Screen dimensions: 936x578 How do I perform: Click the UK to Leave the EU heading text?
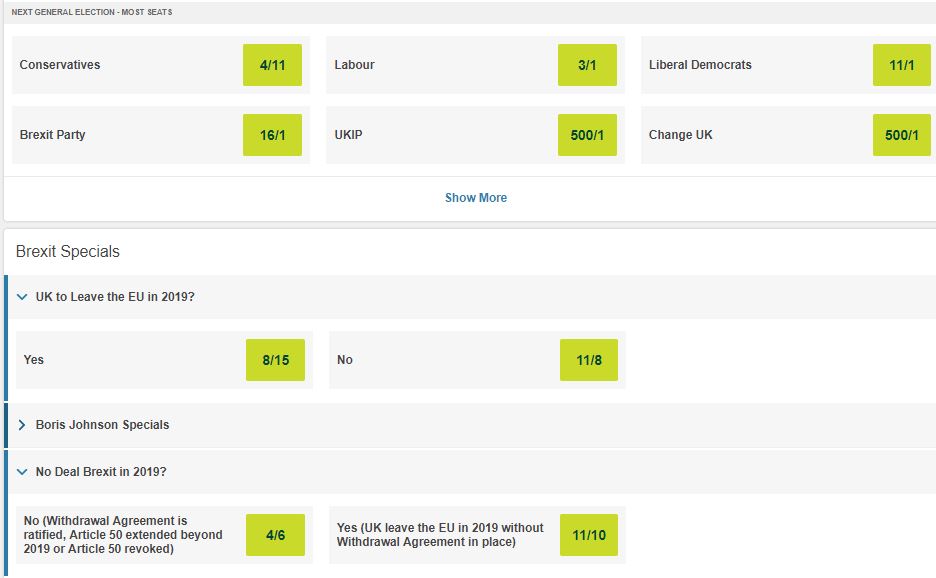pyautogui.click(x=115, y=297)
